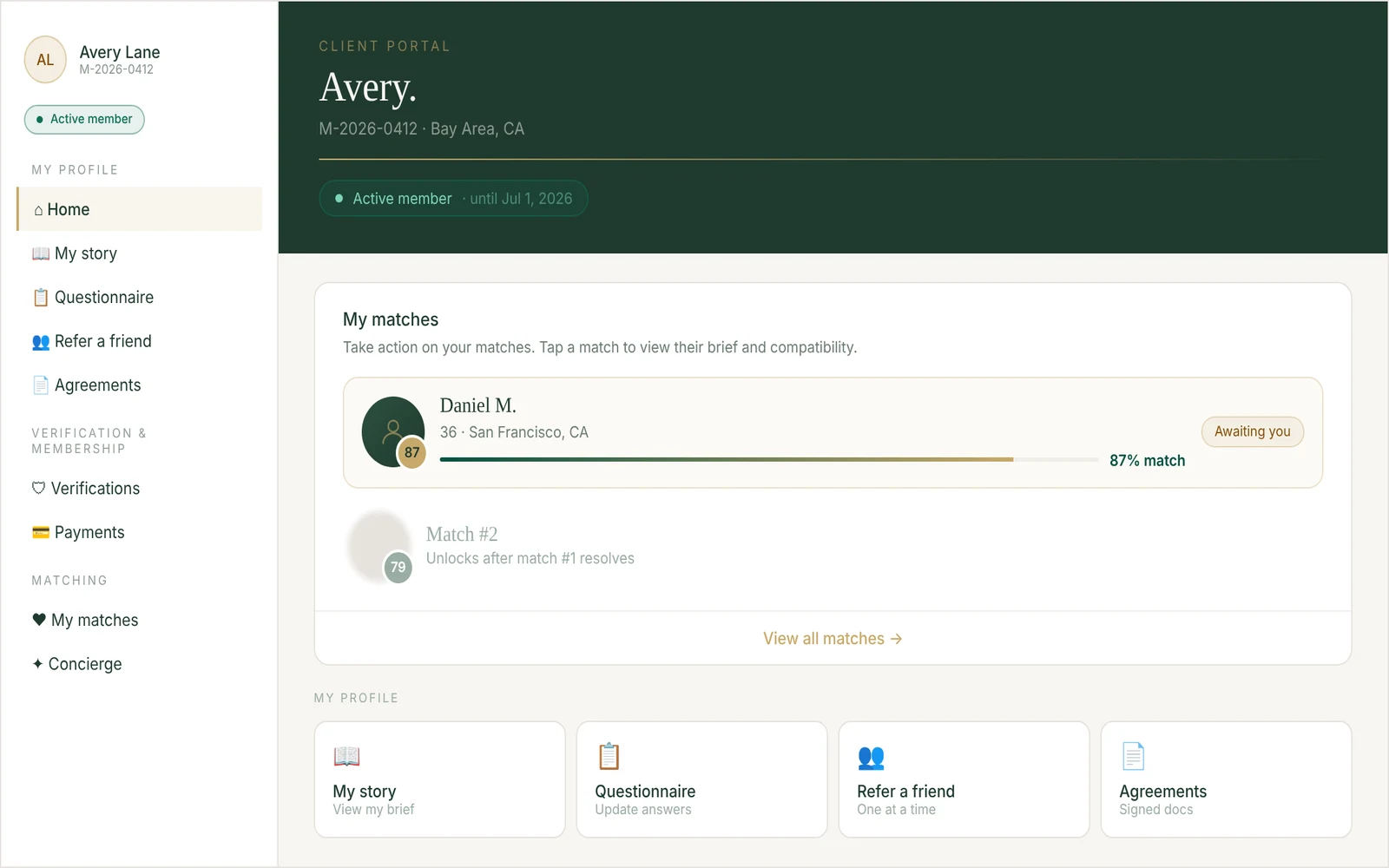Click the clipboard icon beside Questionnaire in sidebar
Viewport: 1389px width, 868px height.
click(x=41, y=297)
